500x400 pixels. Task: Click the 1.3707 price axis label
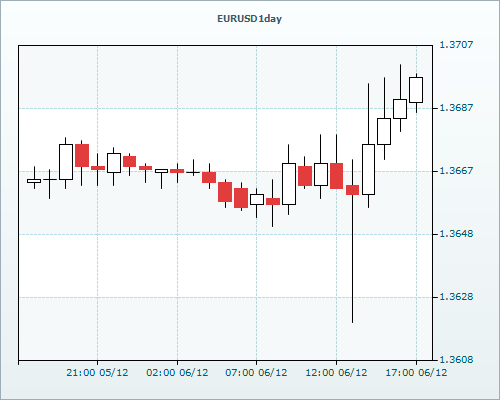click(456, 44)
